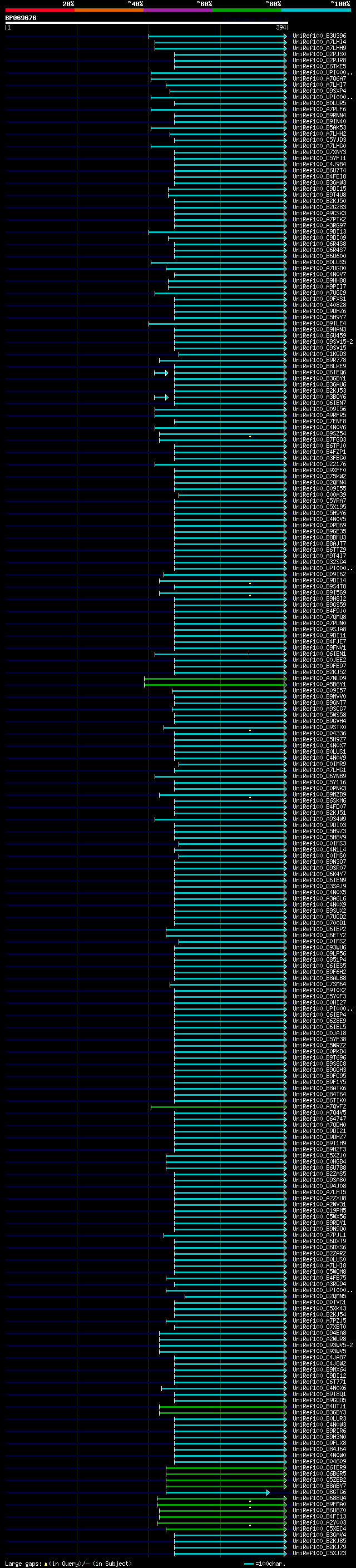
Task: Click shortened alignment arrow for UniRef100_Q8GTG6
Action: tap(268, 1492)
